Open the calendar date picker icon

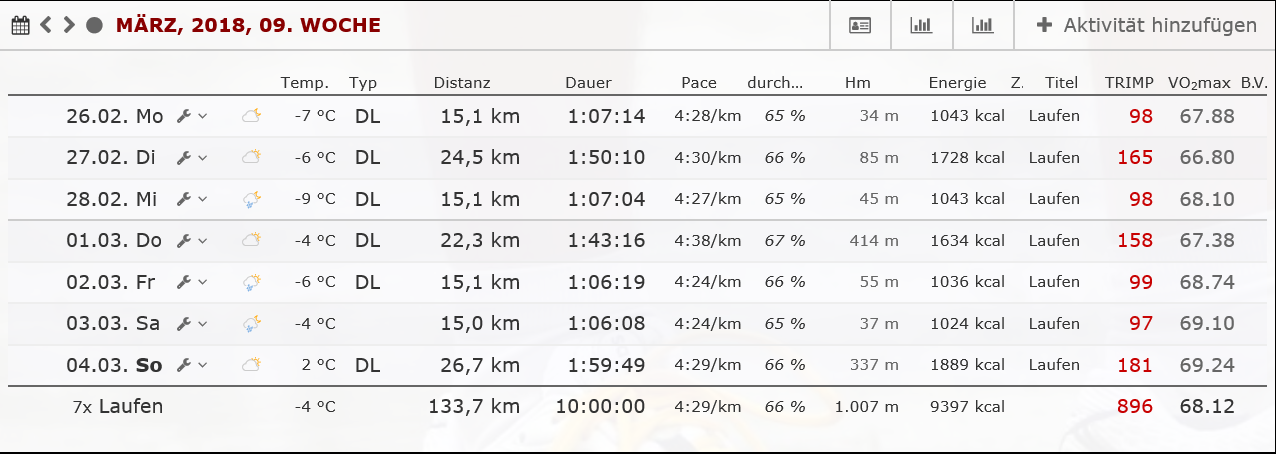pos(20,25)
